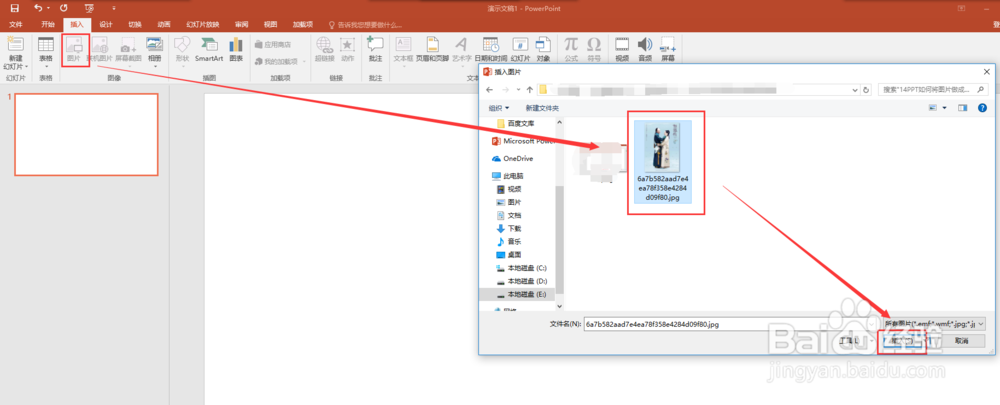
Task: Switch to the Animations (动画) tab
Action: [x=164, y=25]
